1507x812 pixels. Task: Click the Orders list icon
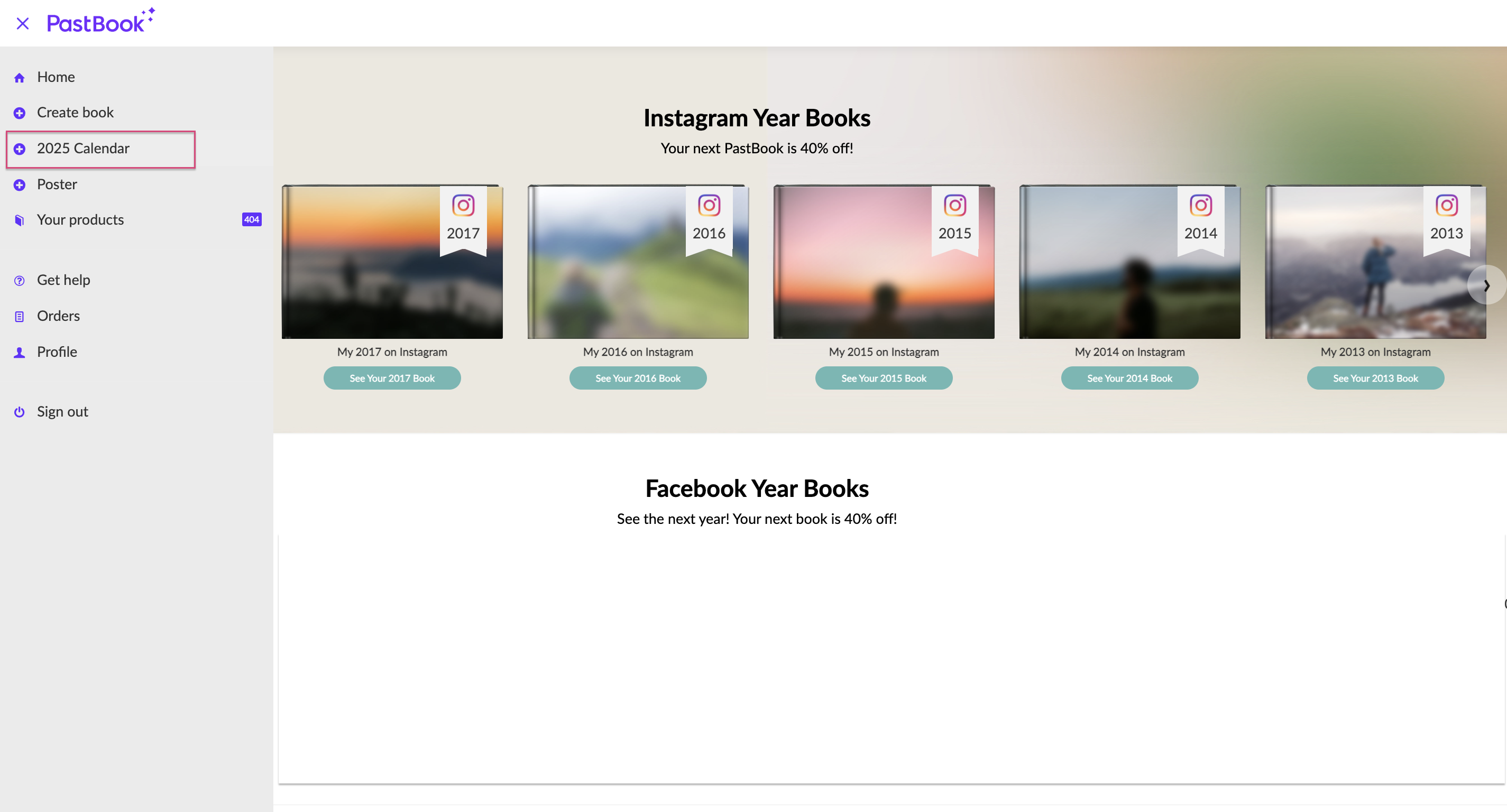coord(20,317)
